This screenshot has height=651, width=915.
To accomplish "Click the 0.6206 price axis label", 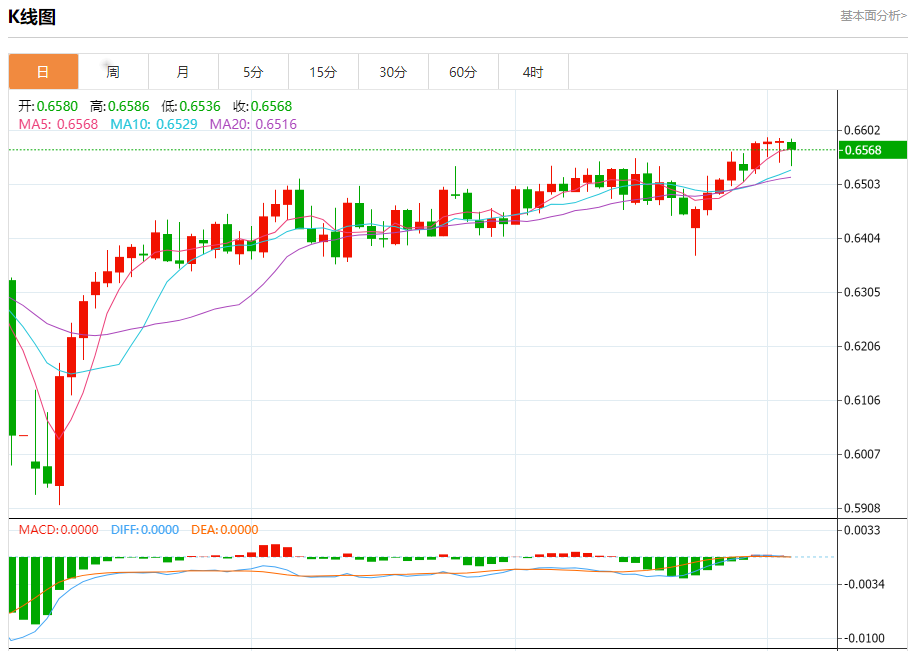I will (x=862, y=346).
